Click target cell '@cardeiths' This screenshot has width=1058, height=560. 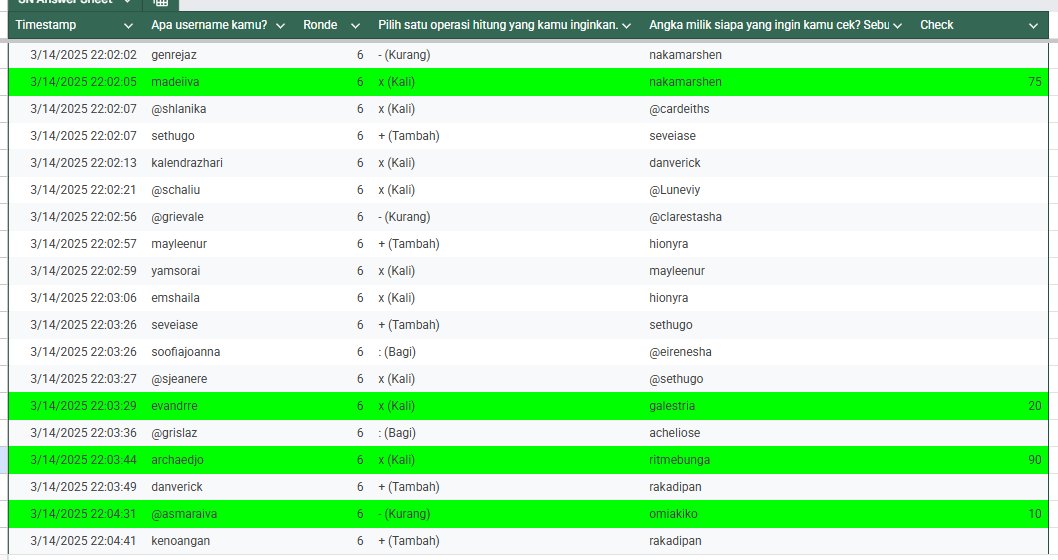point(679,109)
